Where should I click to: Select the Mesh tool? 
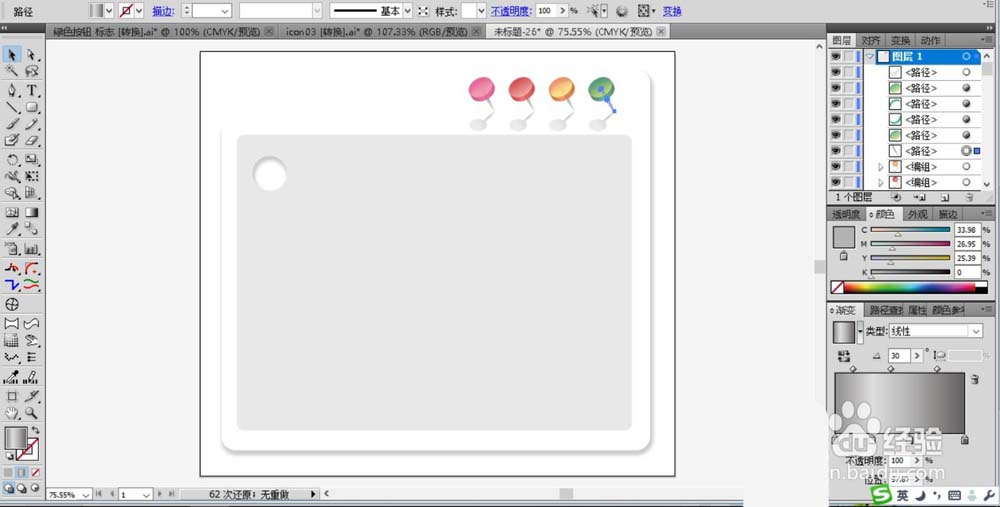point(11,212)
